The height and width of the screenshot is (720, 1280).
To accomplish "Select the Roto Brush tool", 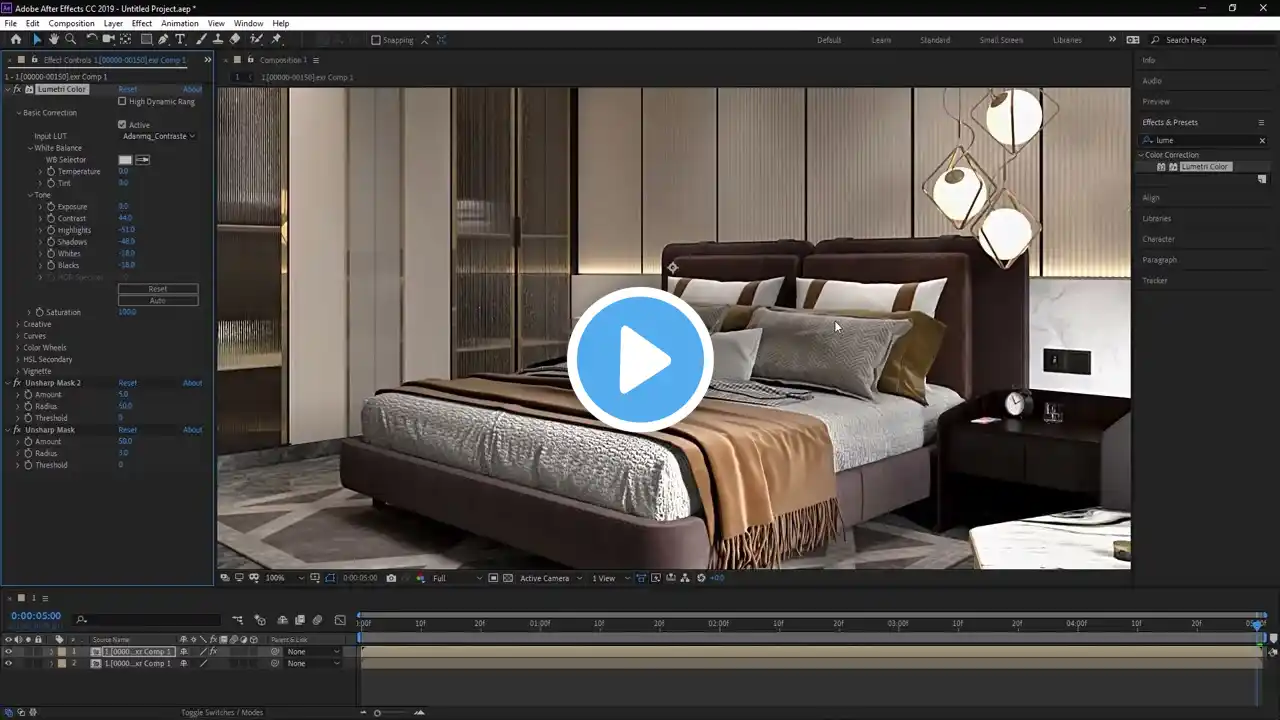I will pos(257,40).
